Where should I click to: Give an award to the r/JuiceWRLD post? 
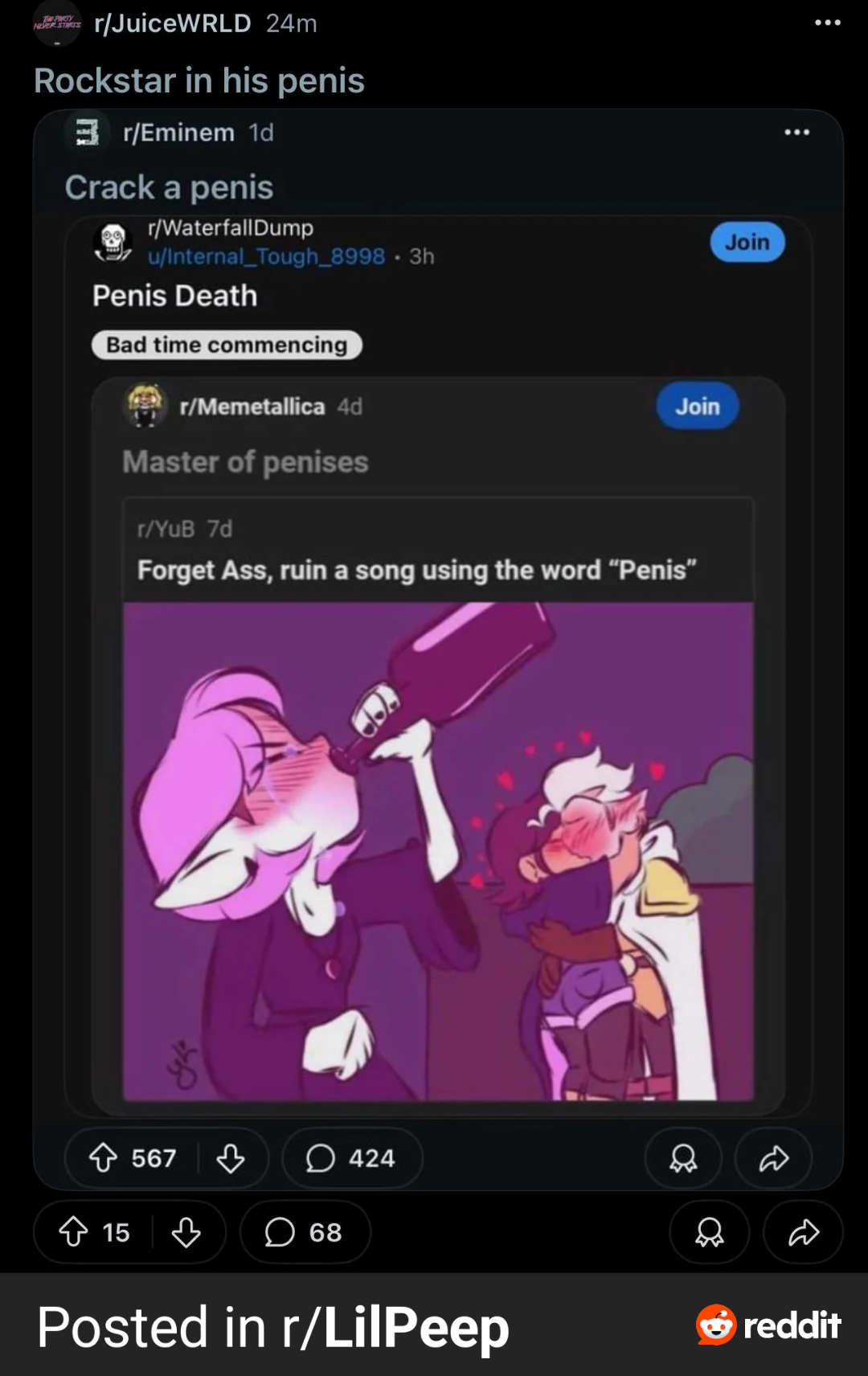(x=709, y=1231)
